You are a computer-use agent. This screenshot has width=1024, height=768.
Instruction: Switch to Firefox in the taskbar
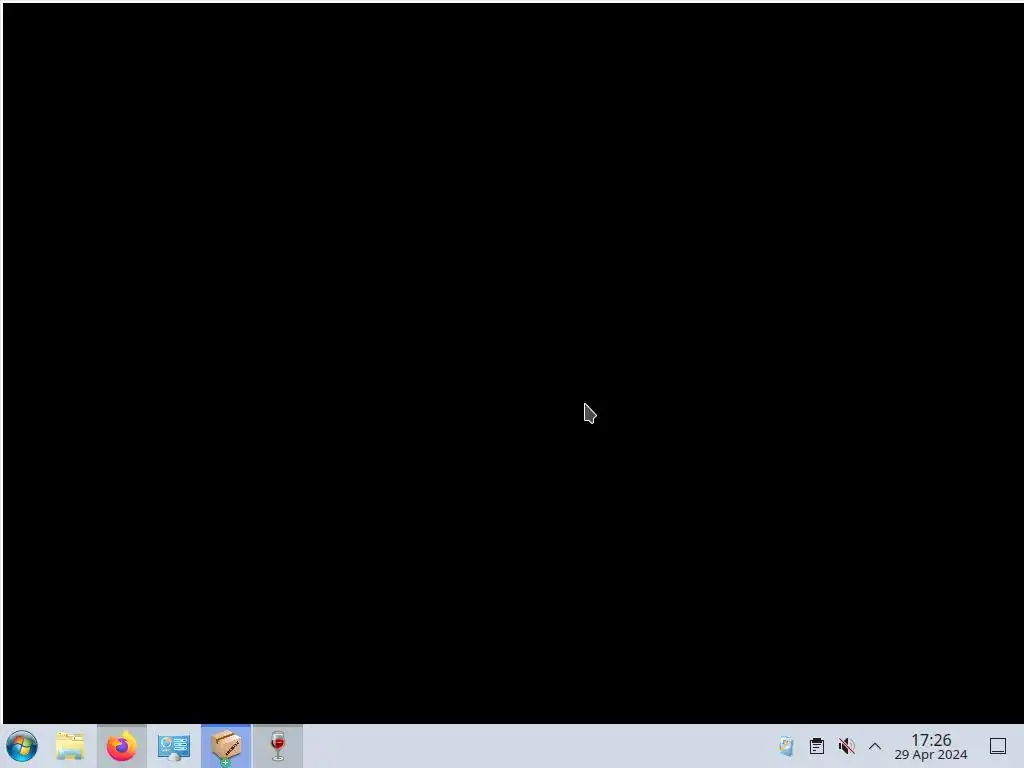point(121,746)
